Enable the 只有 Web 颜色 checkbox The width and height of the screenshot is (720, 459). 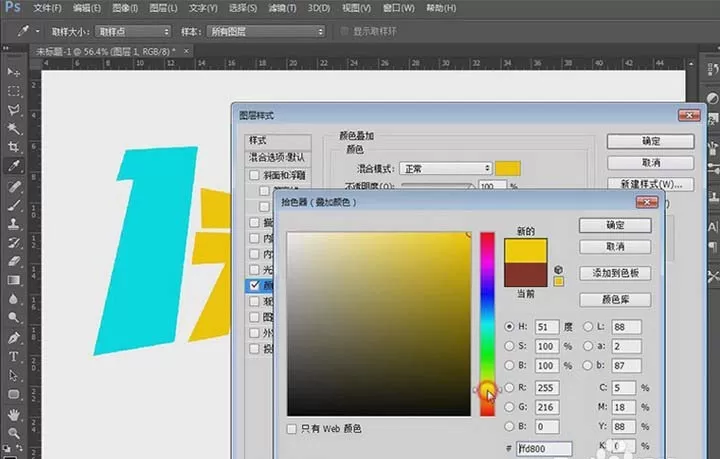pyautogui.click(x=292, y=429)
